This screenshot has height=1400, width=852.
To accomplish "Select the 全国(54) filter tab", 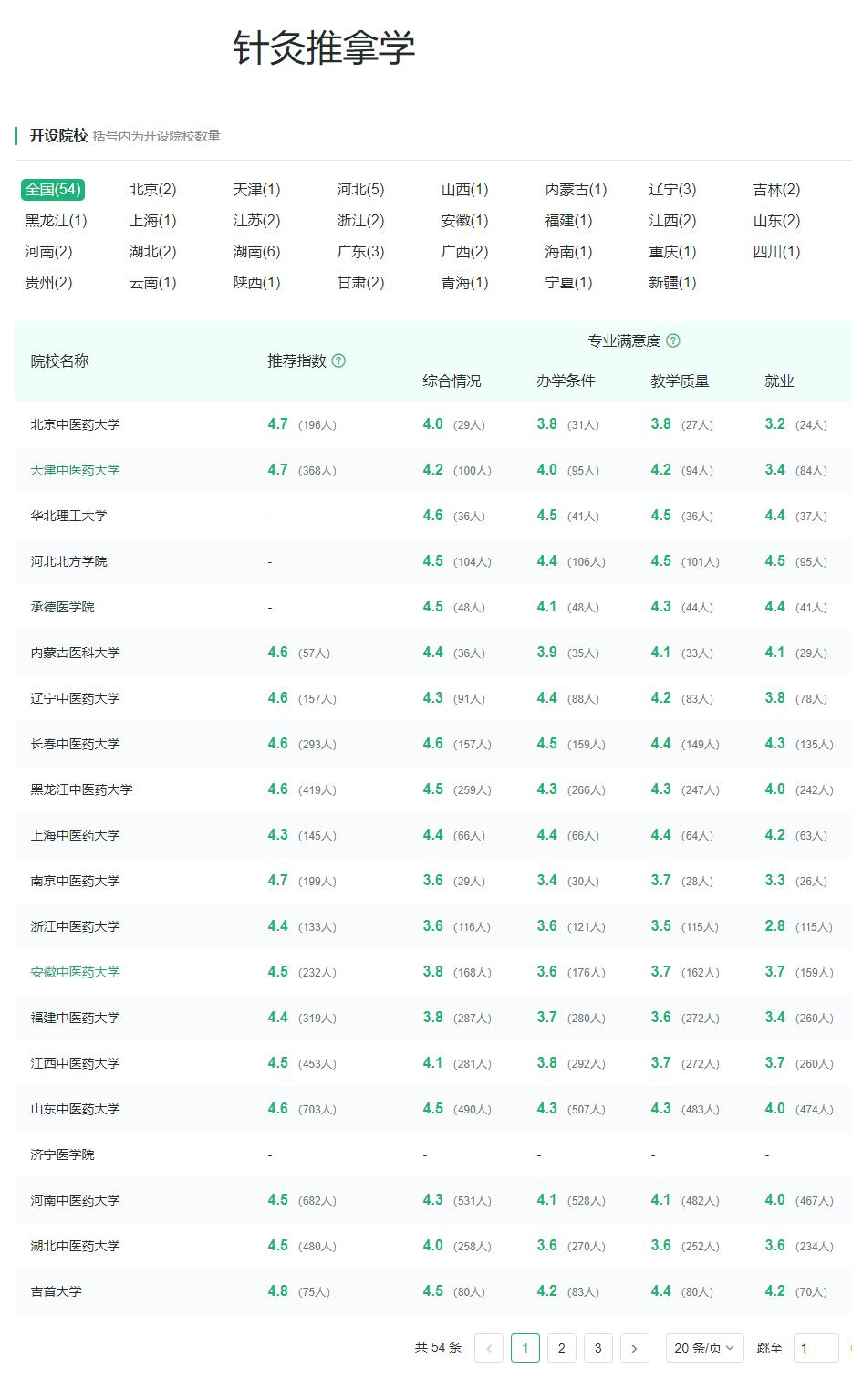I will (52, 190).
